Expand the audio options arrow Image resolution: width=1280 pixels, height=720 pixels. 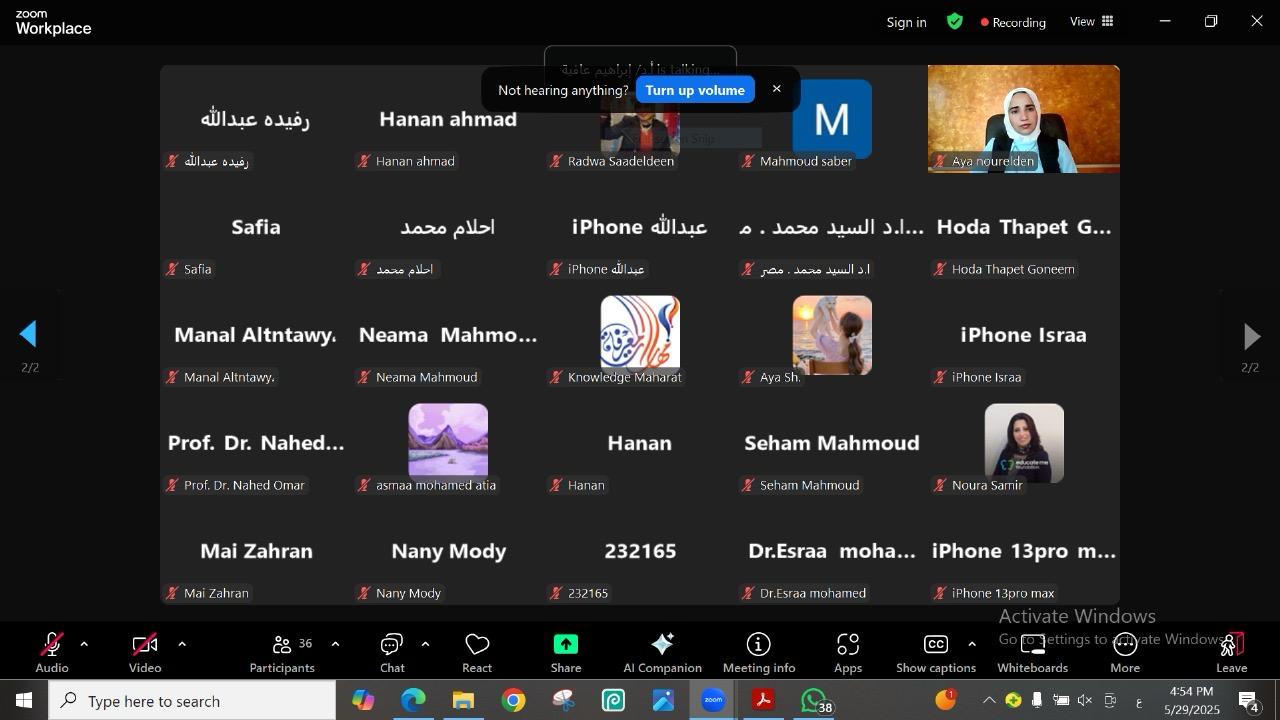point(84,644)
